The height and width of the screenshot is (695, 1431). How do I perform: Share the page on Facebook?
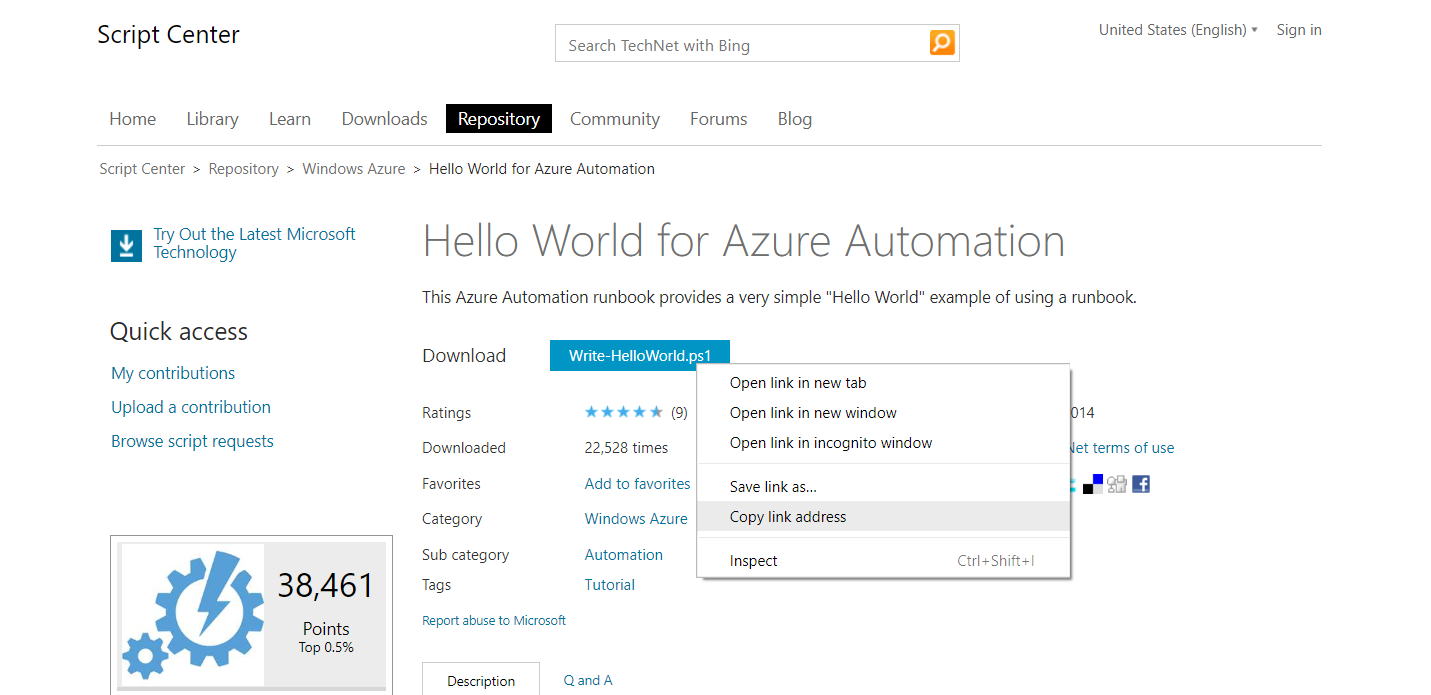coord(1141,484)
